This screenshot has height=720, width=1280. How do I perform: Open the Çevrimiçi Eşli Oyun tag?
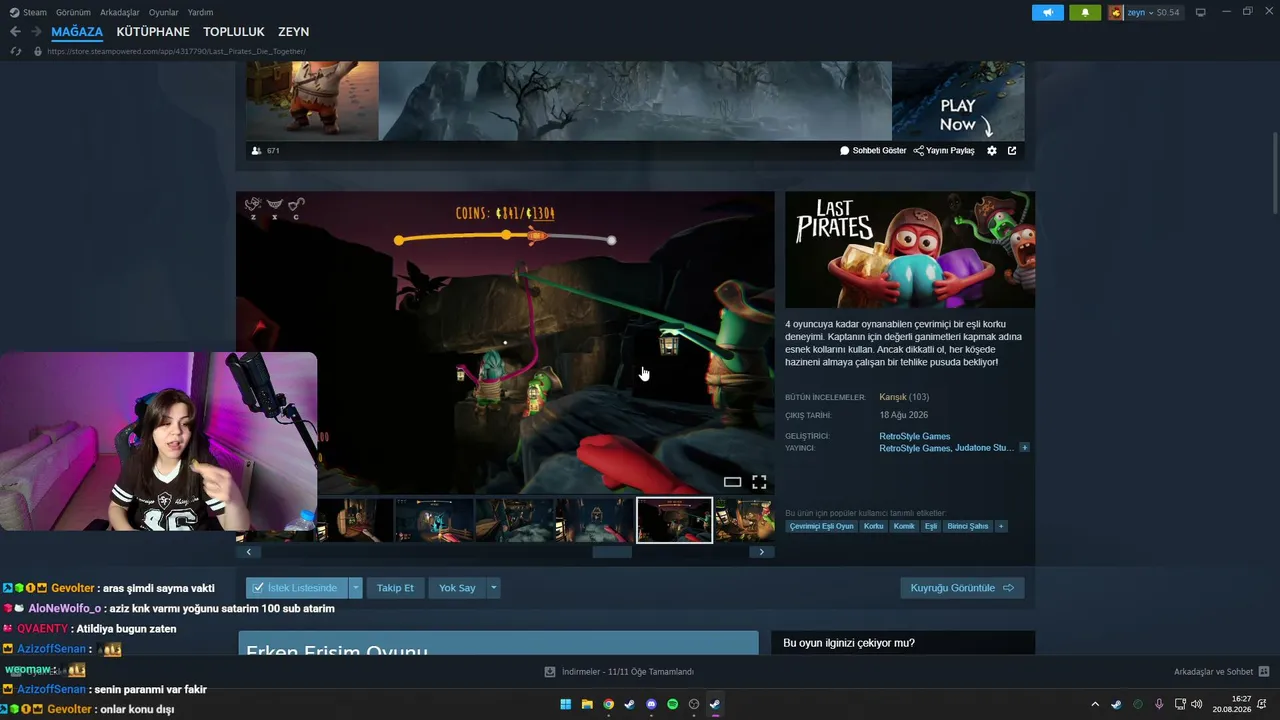tap(822, 526)
